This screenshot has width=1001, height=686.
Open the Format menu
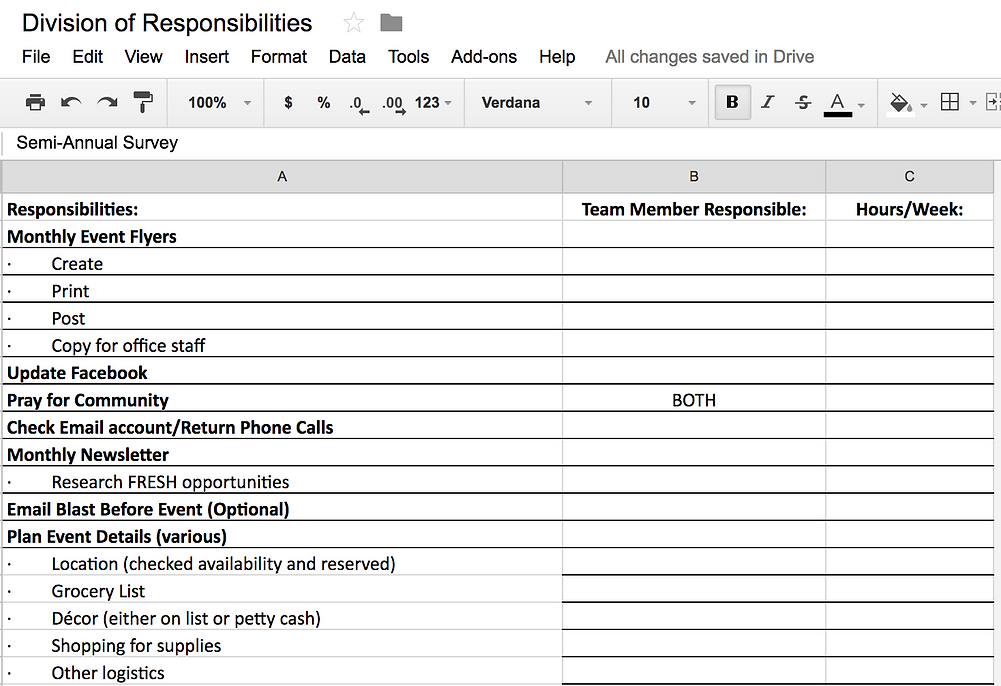(279, 57)
